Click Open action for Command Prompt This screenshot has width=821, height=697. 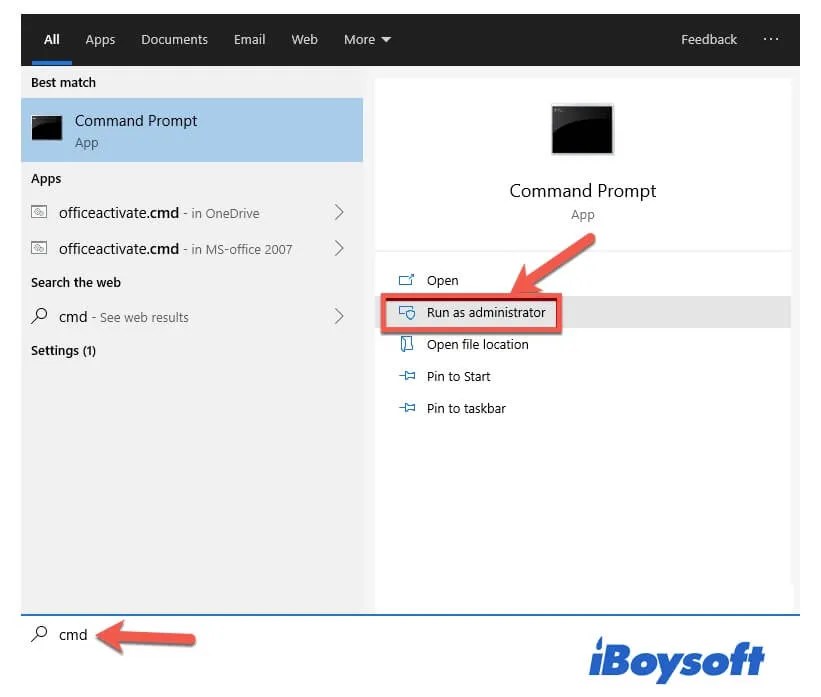pos(582,280)
